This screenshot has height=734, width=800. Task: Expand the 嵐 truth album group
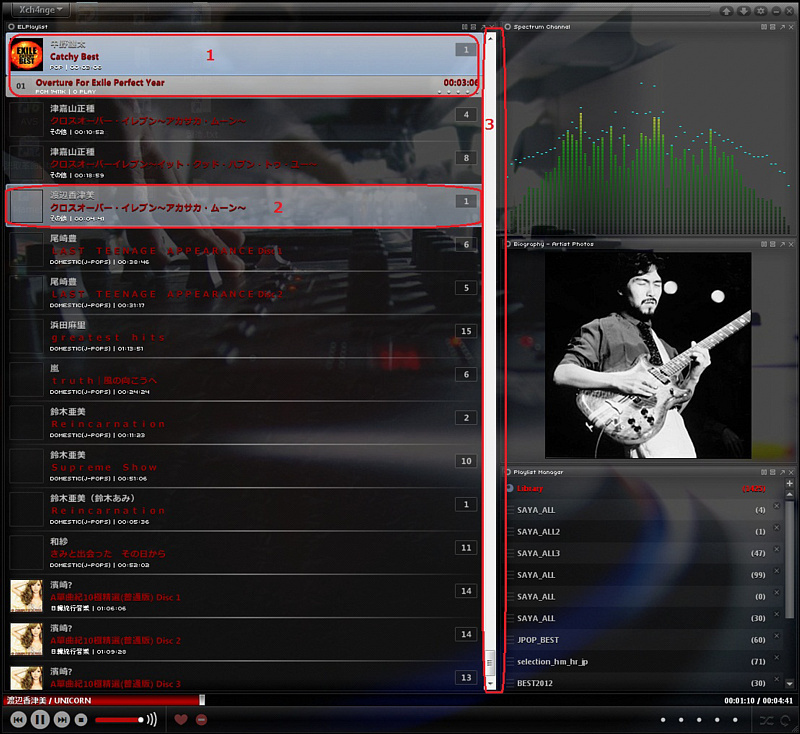click(x=244, y=380)
